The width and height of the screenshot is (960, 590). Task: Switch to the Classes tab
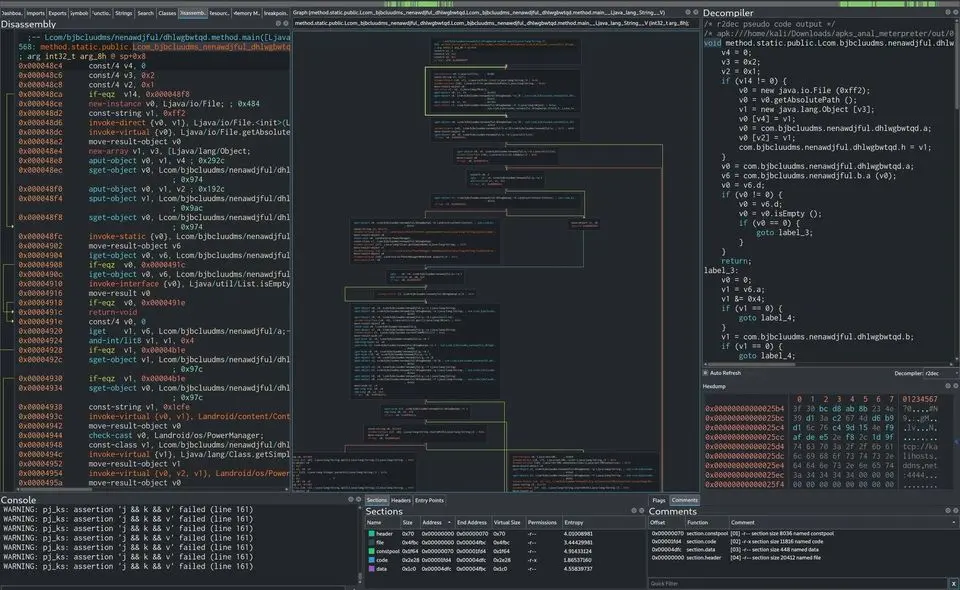[x=167, y=13]
